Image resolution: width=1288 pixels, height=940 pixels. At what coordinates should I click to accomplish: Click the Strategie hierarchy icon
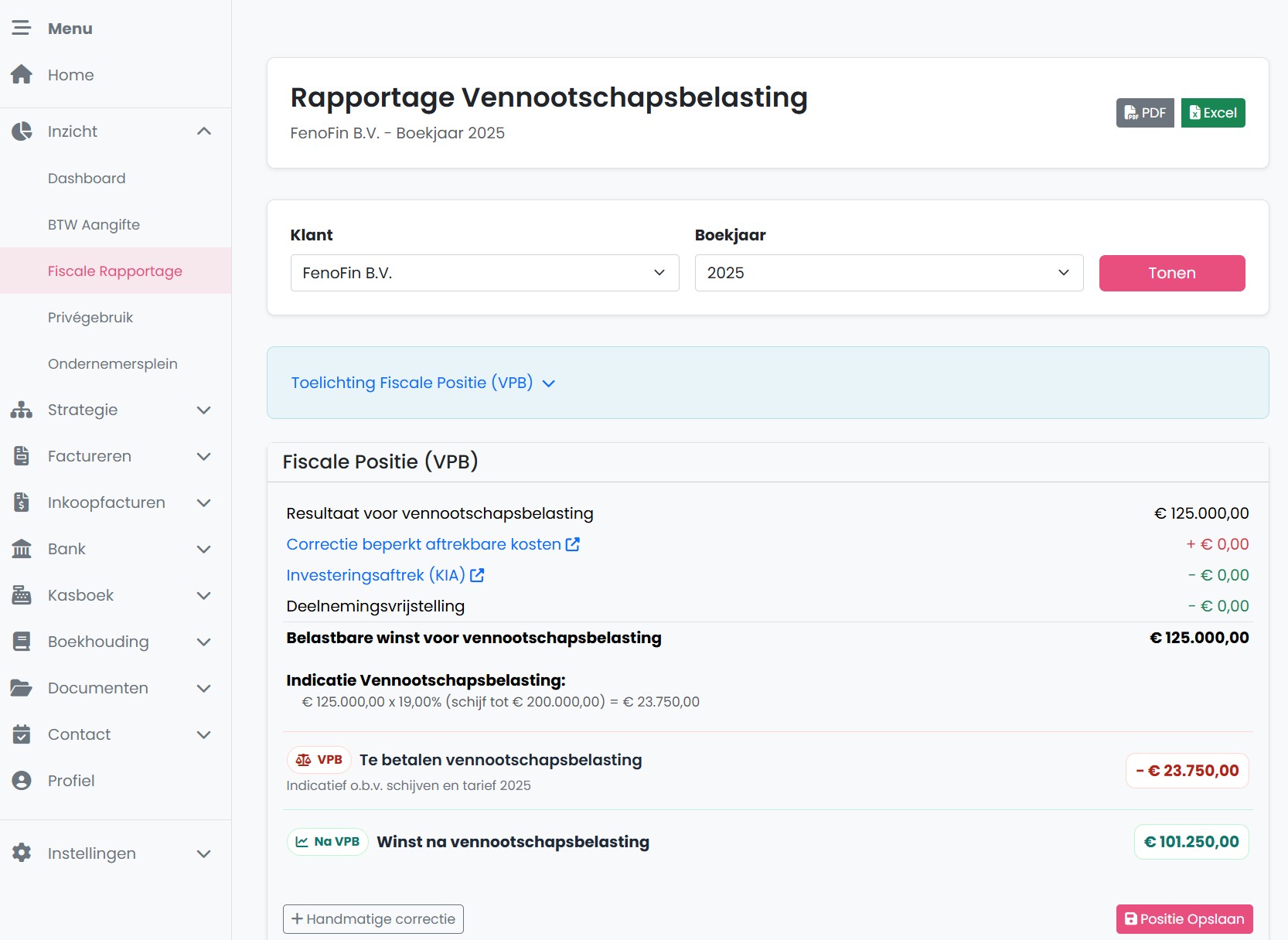coord(22,410)
